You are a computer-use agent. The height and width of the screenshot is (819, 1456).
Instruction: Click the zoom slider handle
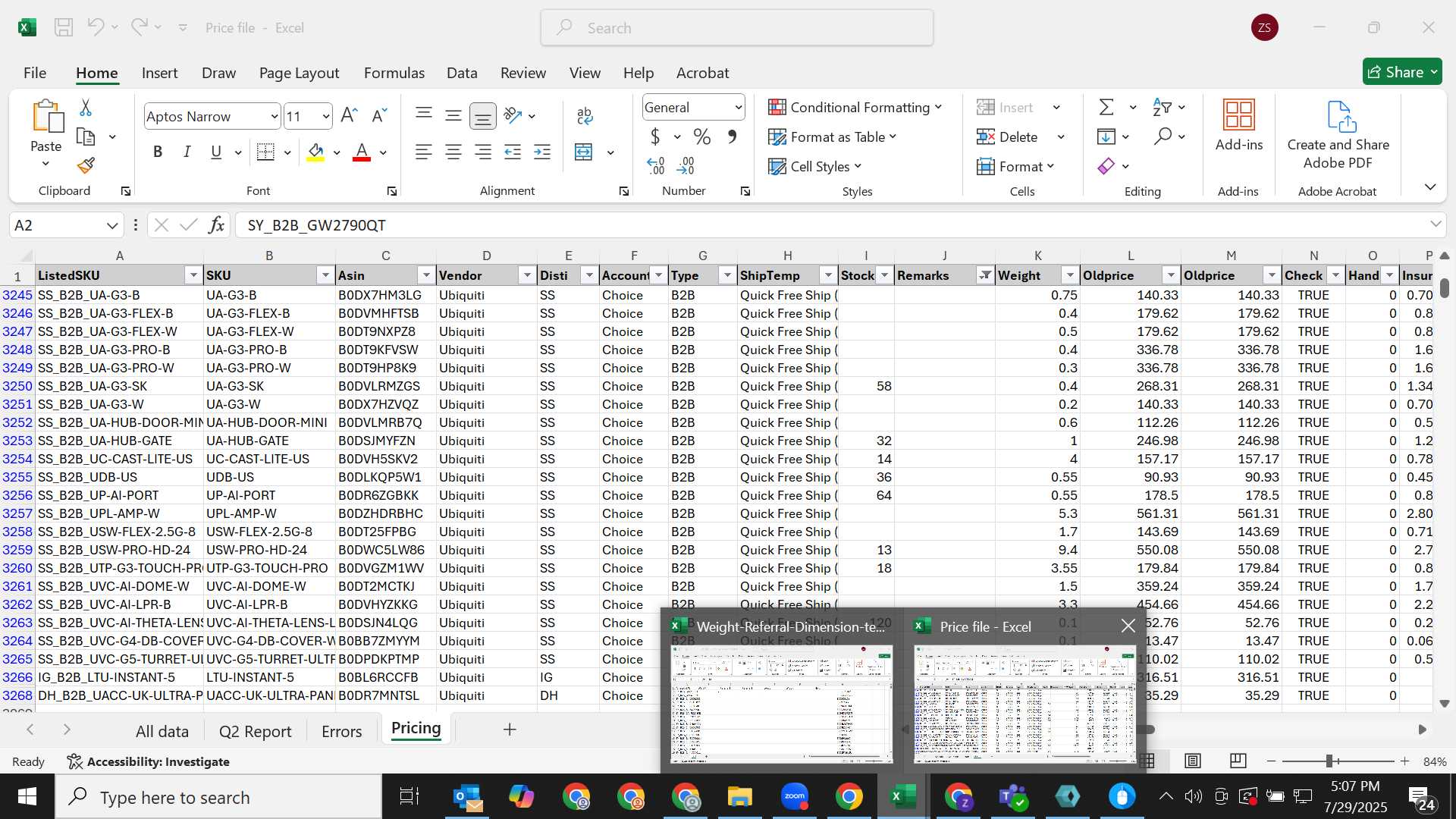[x=1329, y=761]
